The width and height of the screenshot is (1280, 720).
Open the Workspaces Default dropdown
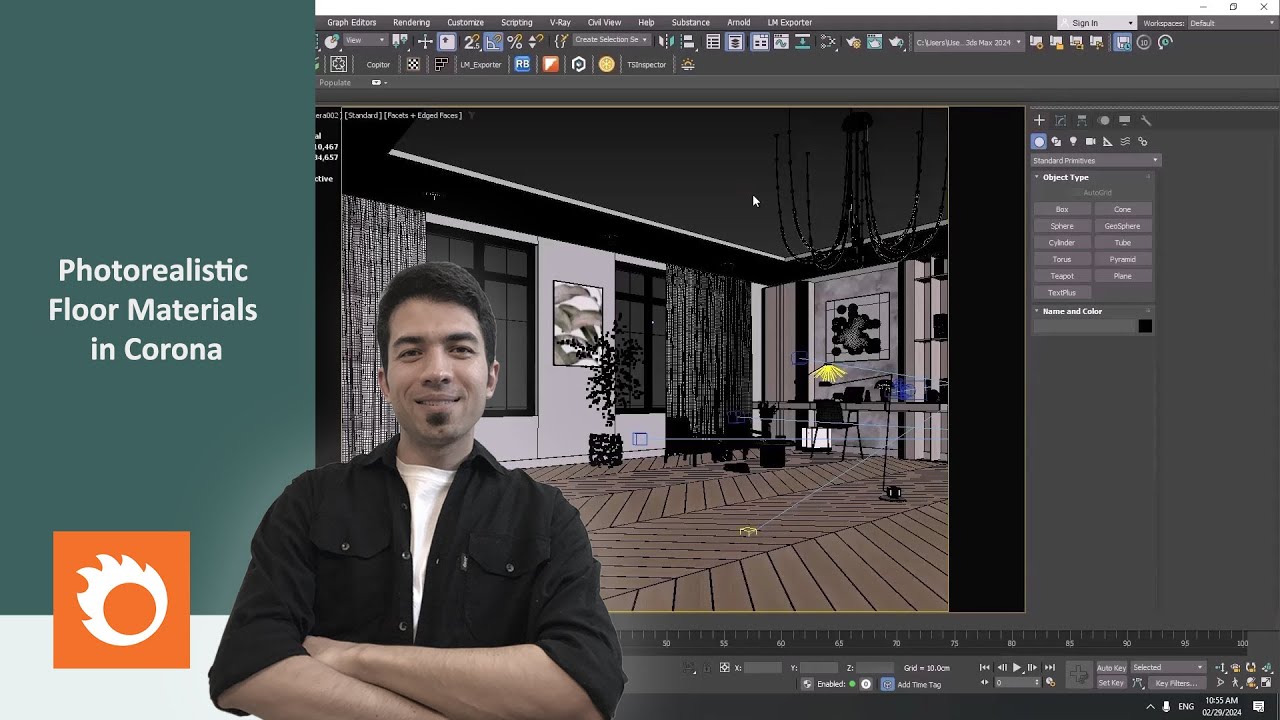click(1231, 23)
